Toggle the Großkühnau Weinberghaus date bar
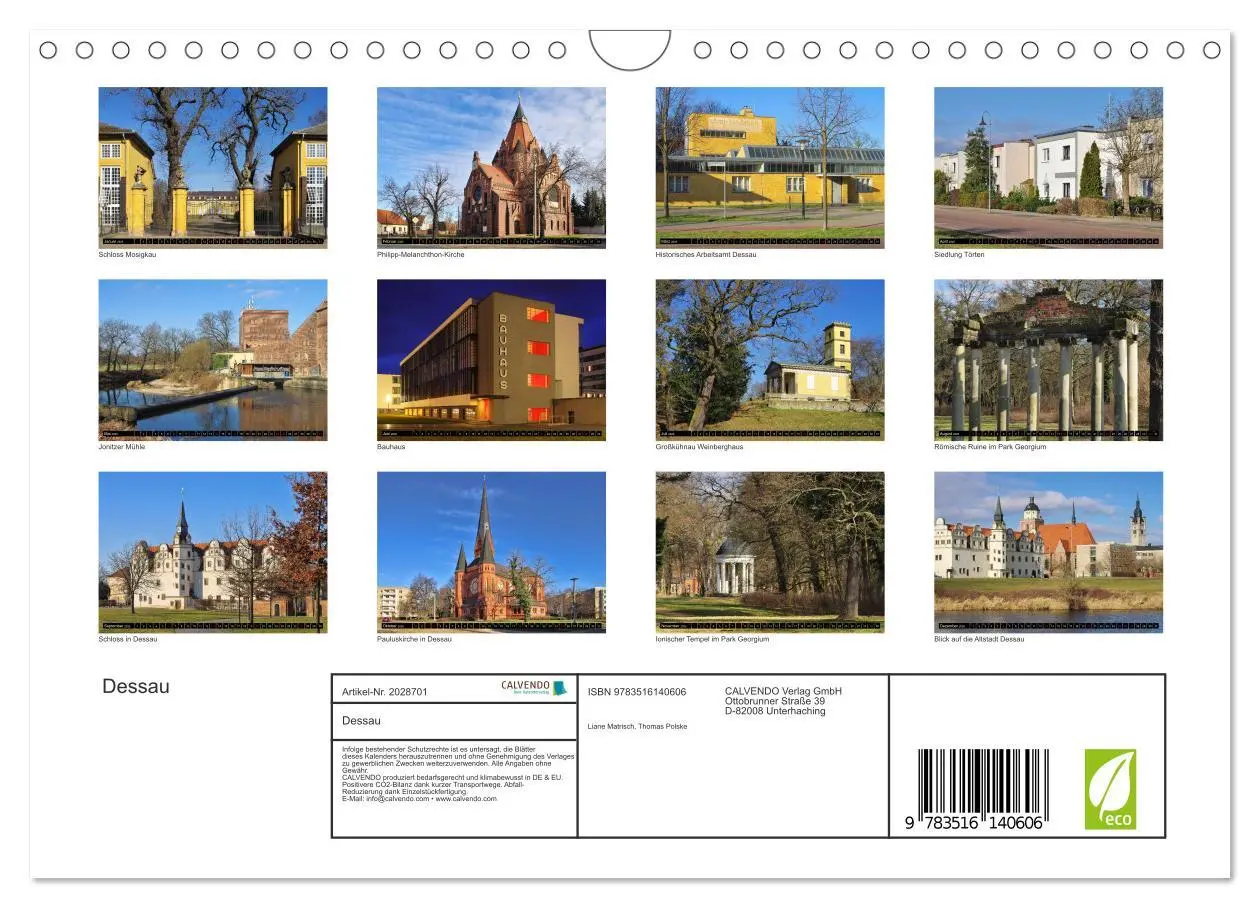 [770, 434]
